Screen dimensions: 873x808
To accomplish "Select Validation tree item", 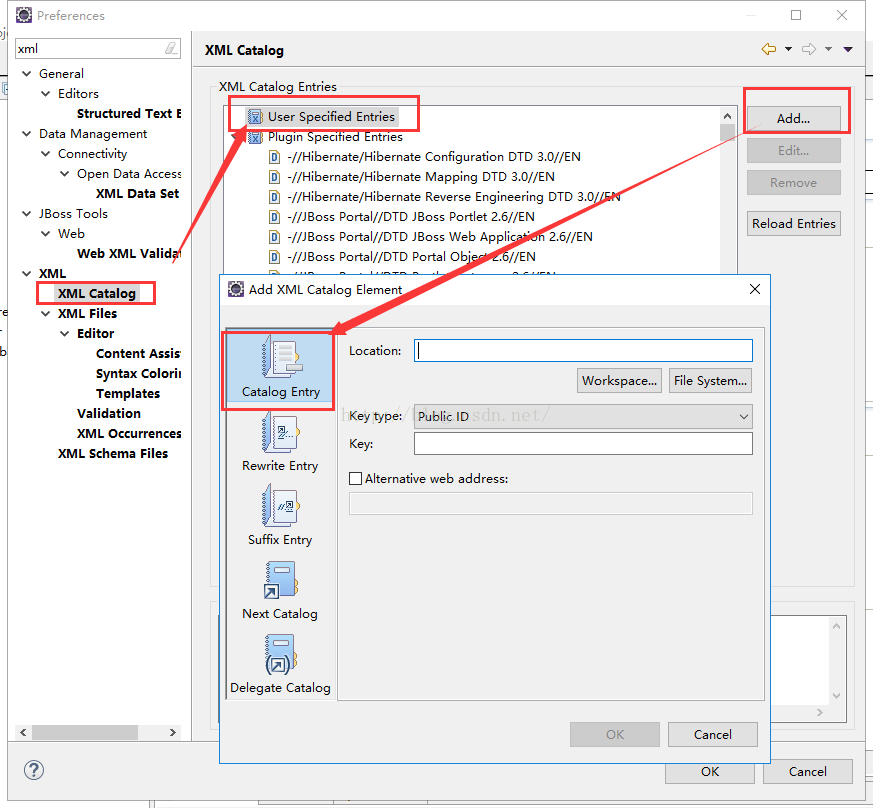I will pyautogui.click(x=109, y=414).
